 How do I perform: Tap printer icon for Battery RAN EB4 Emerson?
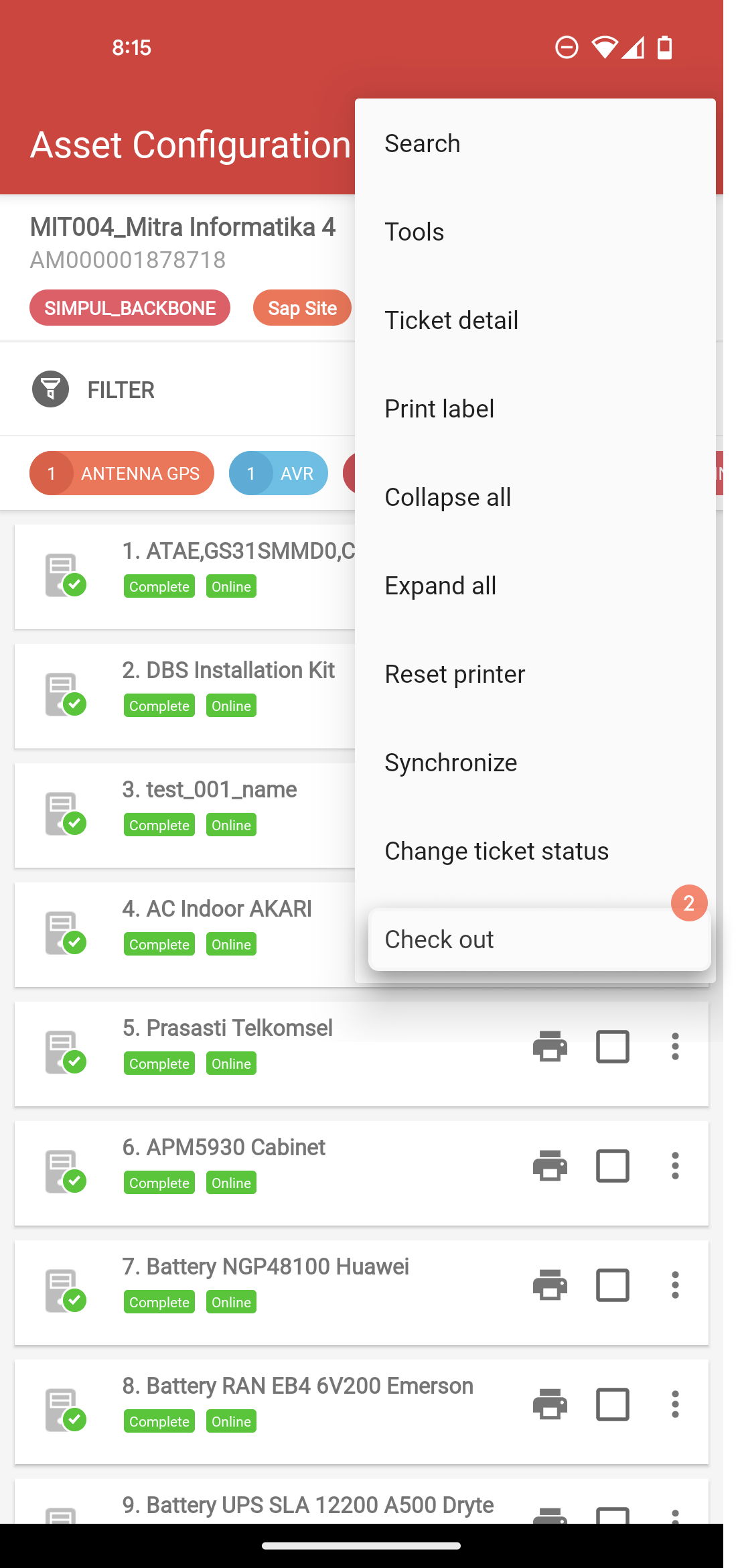(550, 1404)
